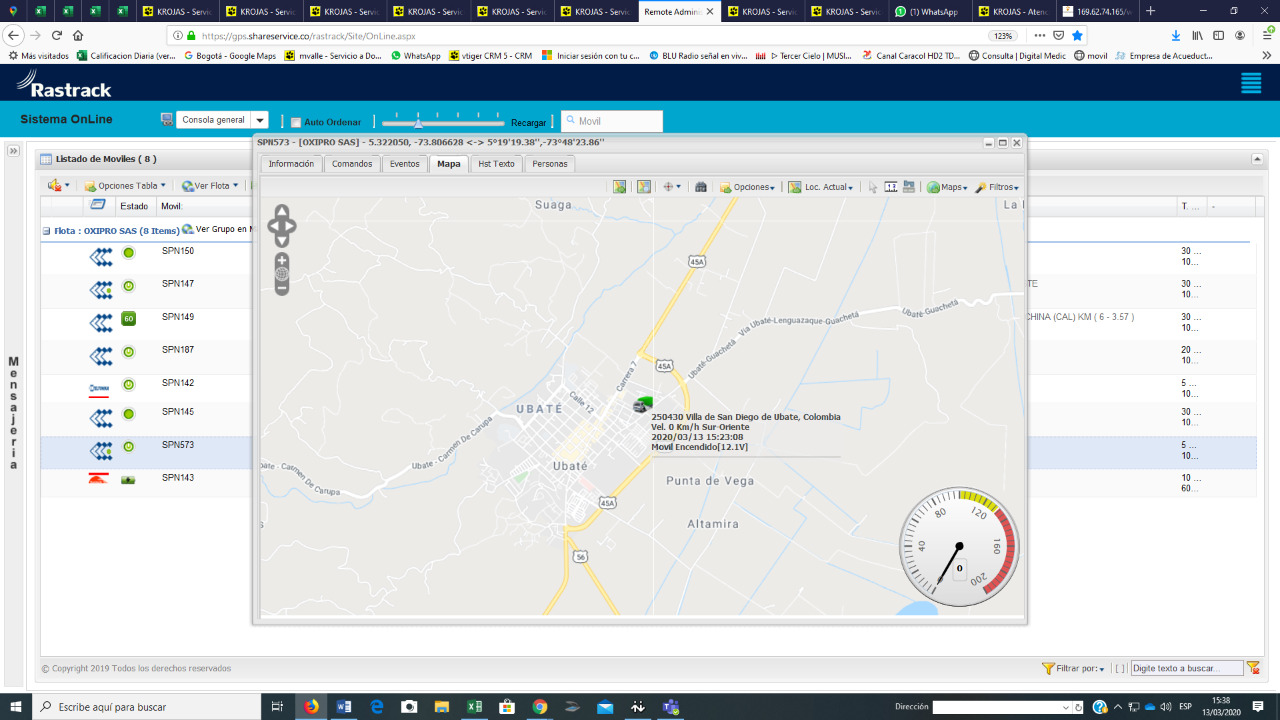
Task: Click the SPN142 status indicator icon
Action: pyautogui.click(x=128, y=384)
